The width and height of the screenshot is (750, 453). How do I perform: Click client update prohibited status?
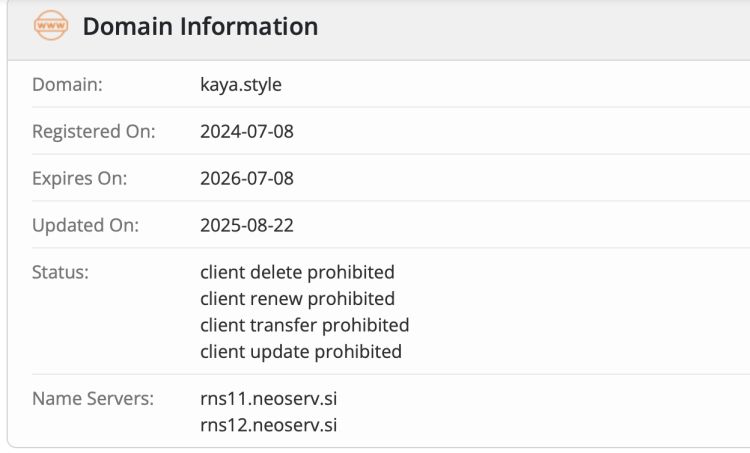pos(301,352)
